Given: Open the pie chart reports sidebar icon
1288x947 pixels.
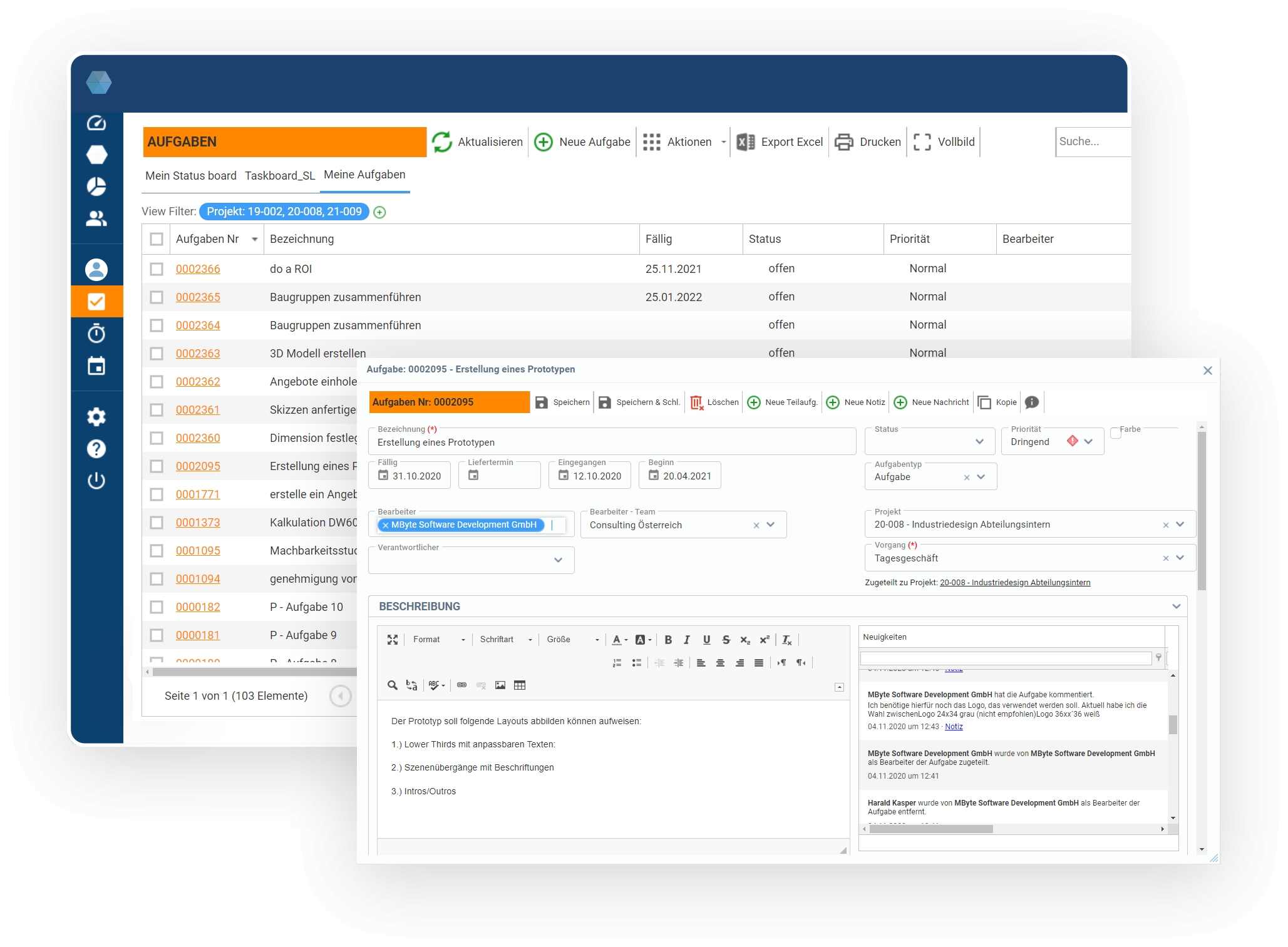Looking at the screenshot, I should [x=96, y=187].
